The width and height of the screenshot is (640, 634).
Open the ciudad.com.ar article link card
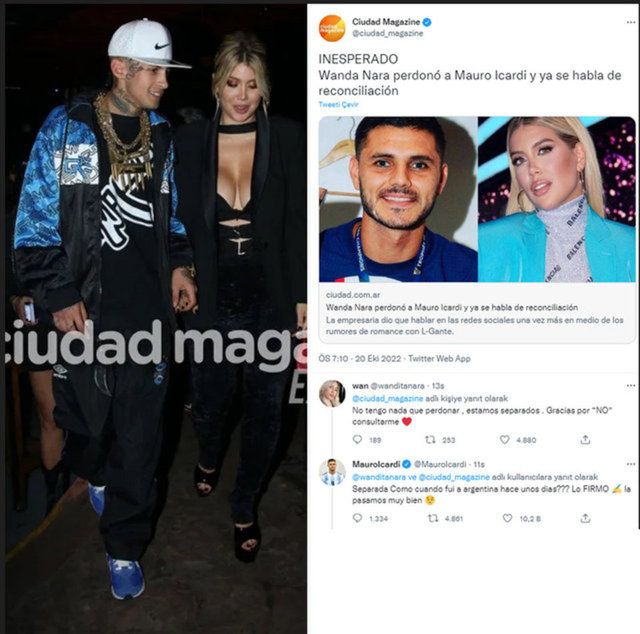477,312
